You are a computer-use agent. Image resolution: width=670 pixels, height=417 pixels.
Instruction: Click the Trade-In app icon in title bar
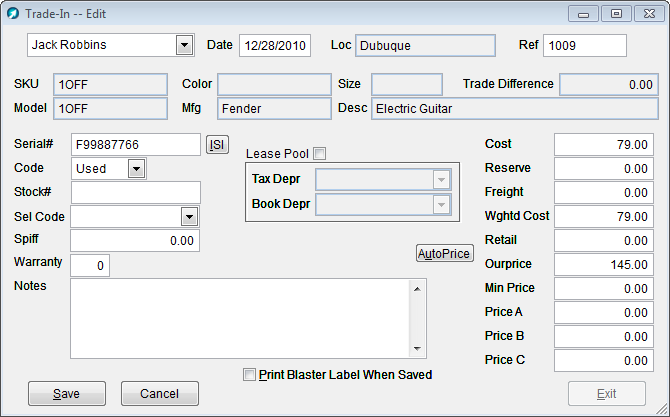[13, 14]
